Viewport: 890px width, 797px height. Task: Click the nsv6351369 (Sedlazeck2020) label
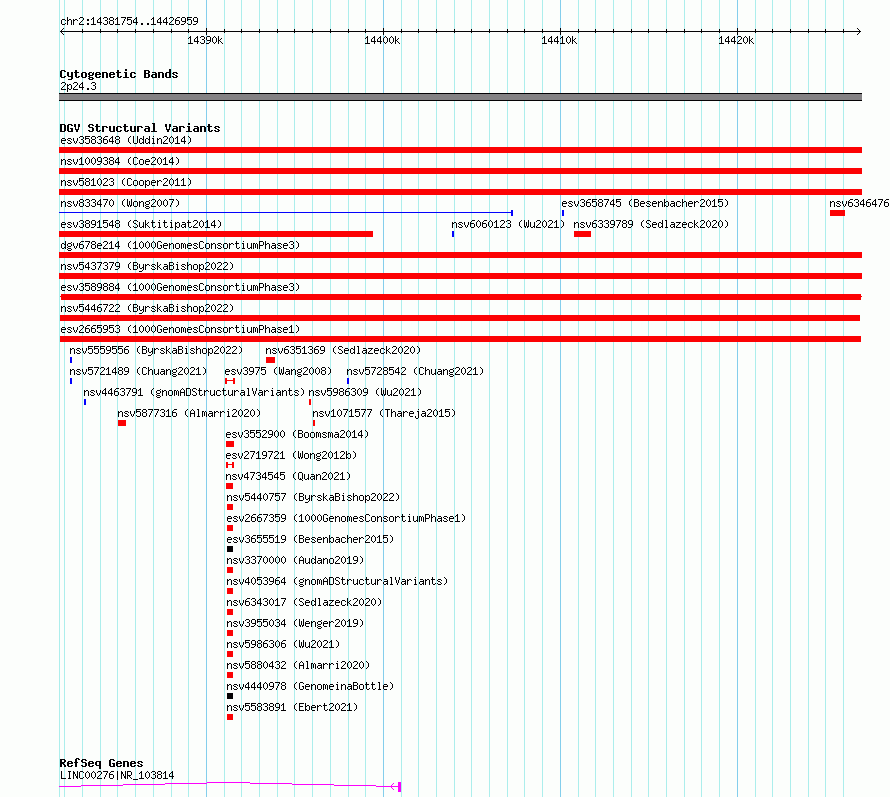click(343, 350)
